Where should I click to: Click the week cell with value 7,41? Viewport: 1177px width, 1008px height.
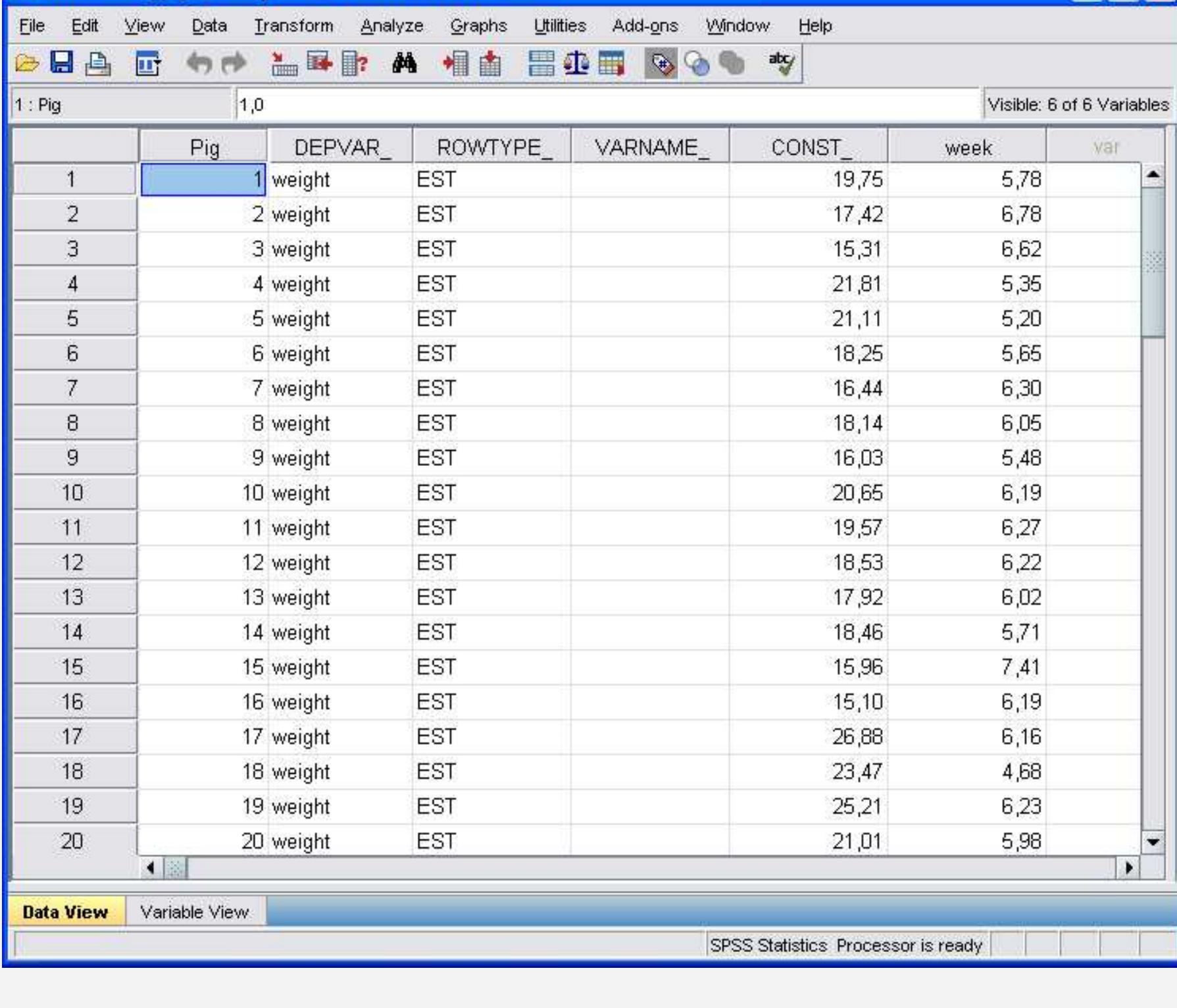click(x=967, y=667)
